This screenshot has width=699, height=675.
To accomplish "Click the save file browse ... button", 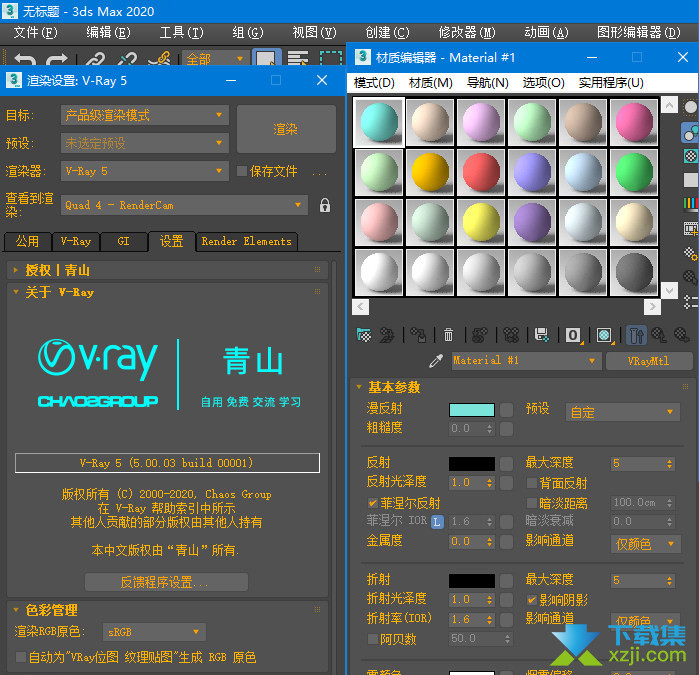I will pos(320,173).
